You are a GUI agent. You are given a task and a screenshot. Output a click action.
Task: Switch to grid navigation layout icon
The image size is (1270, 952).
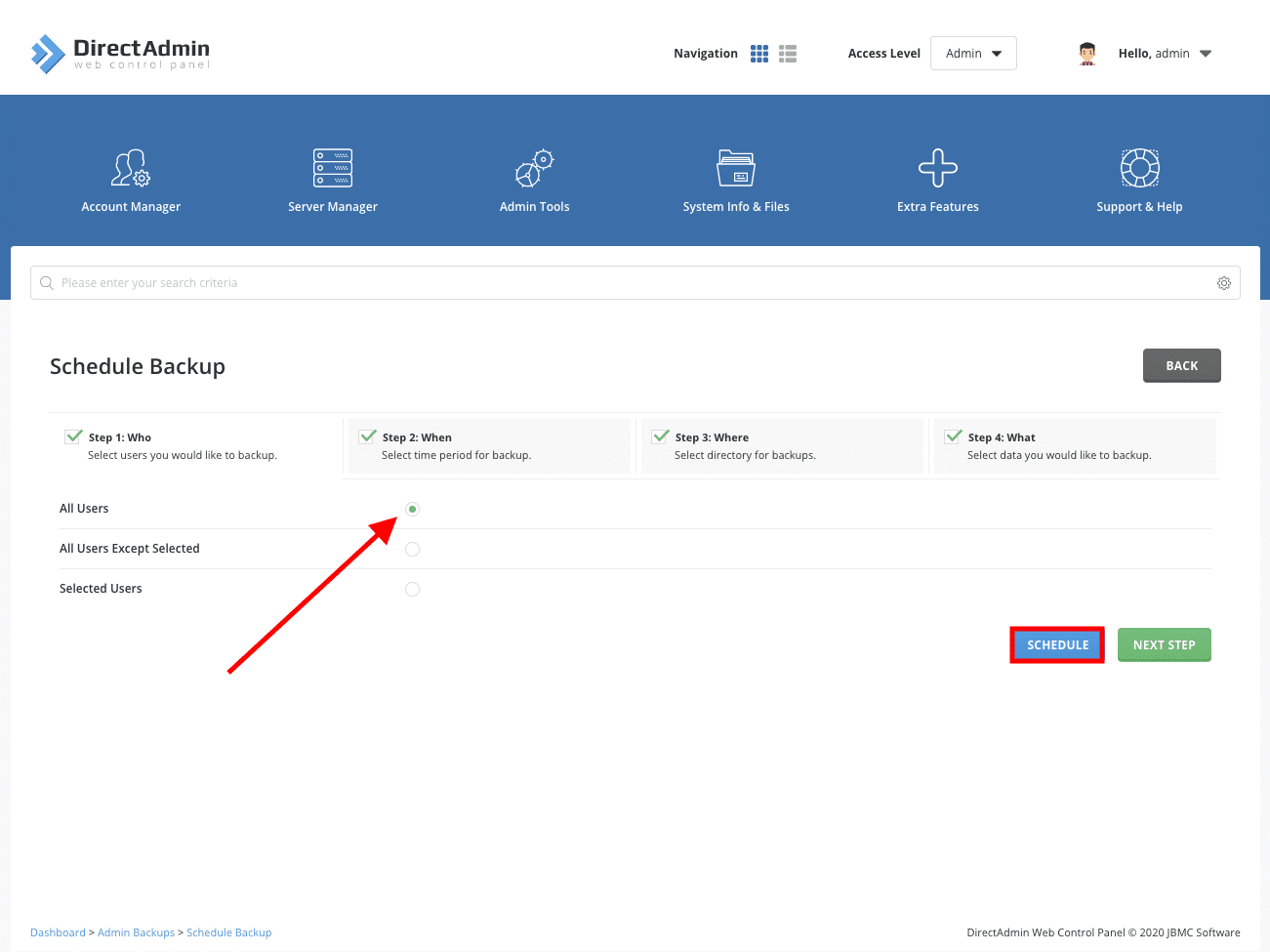pyautogui.click(x=759, y=54)
